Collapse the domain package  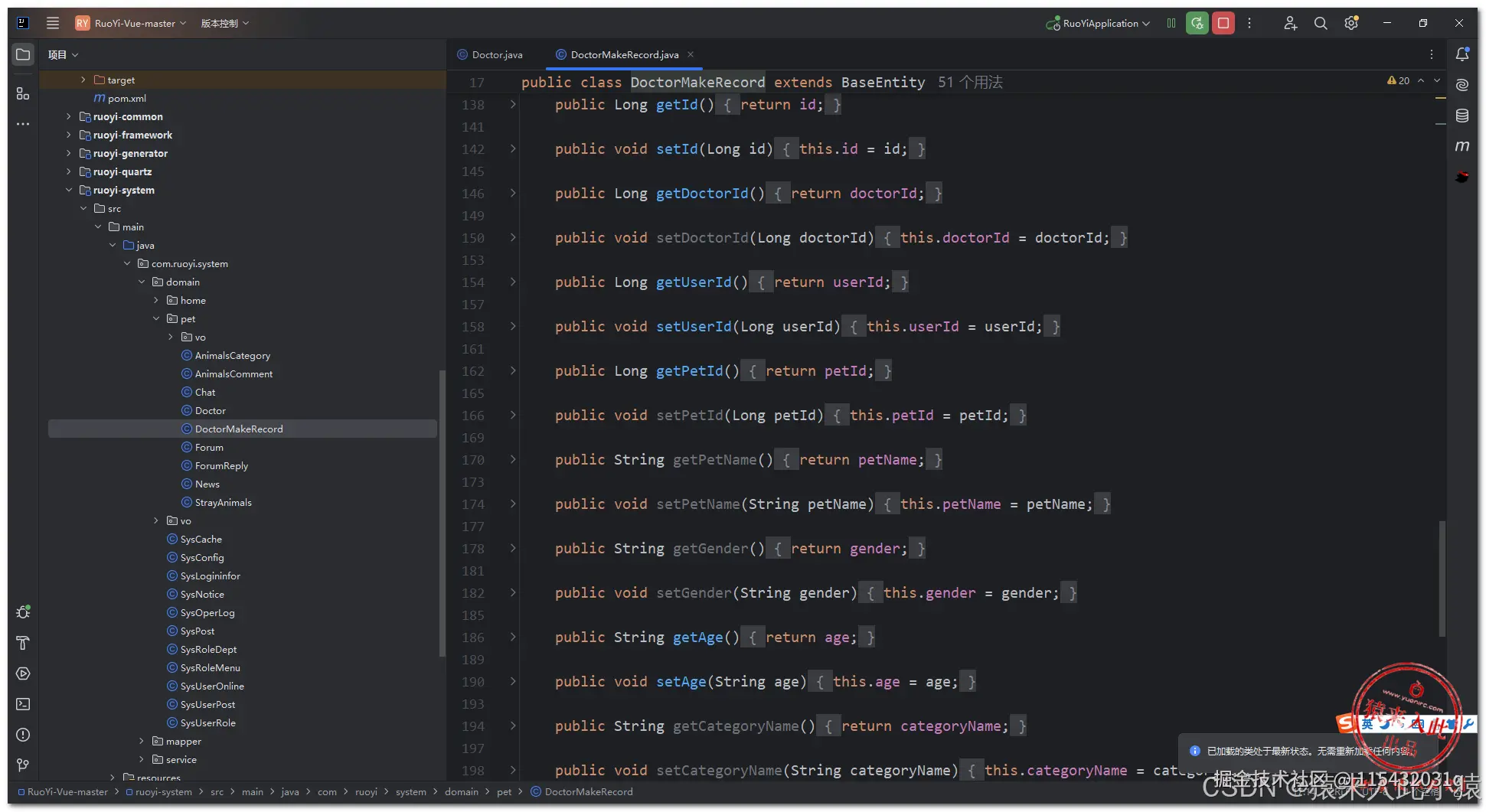click(x=142, y=282)
